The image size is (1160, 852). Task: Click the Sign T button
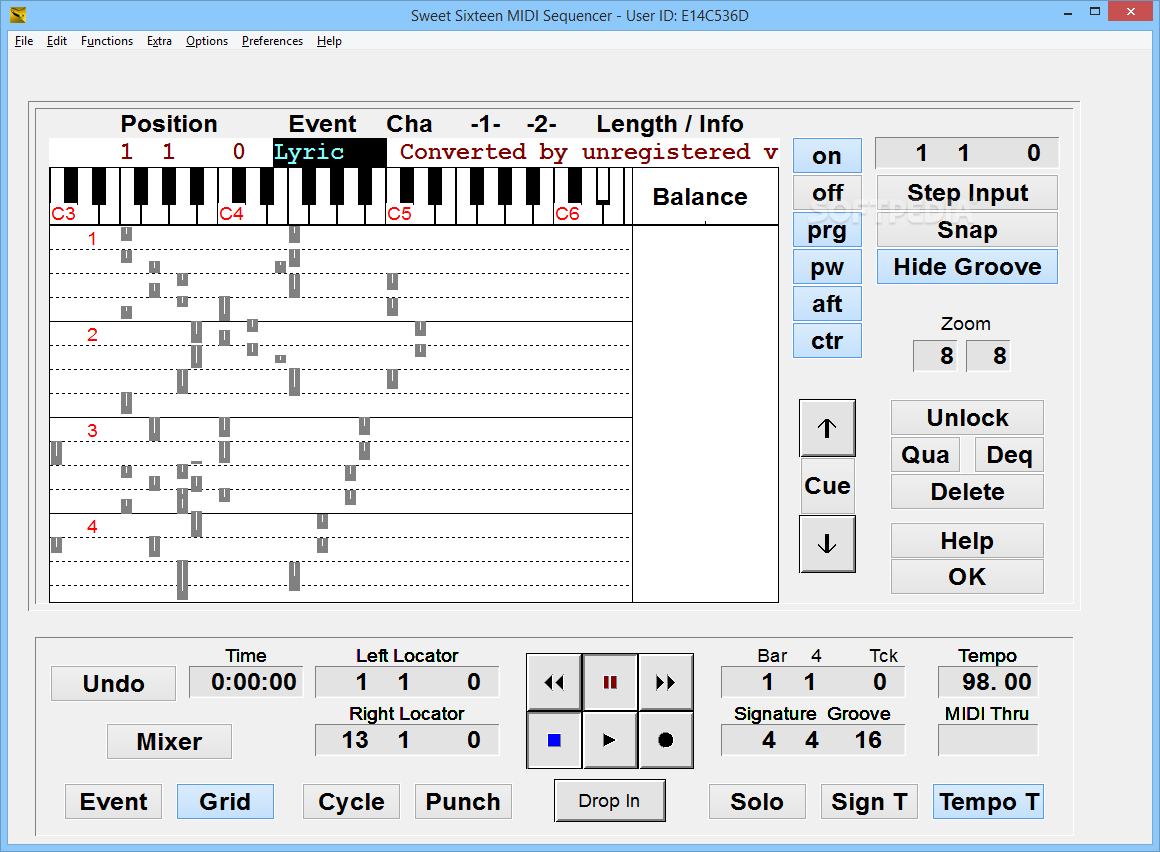(x=869, y=802)
